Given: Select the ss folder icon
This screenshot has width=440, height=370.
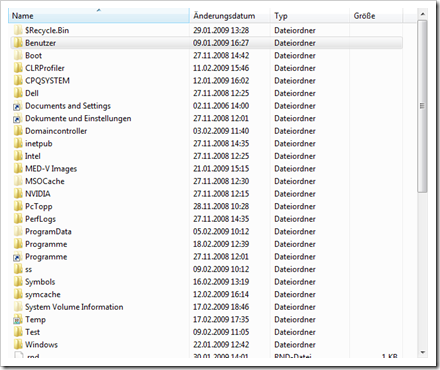Looking at the screenshot, I should (18, 269).
